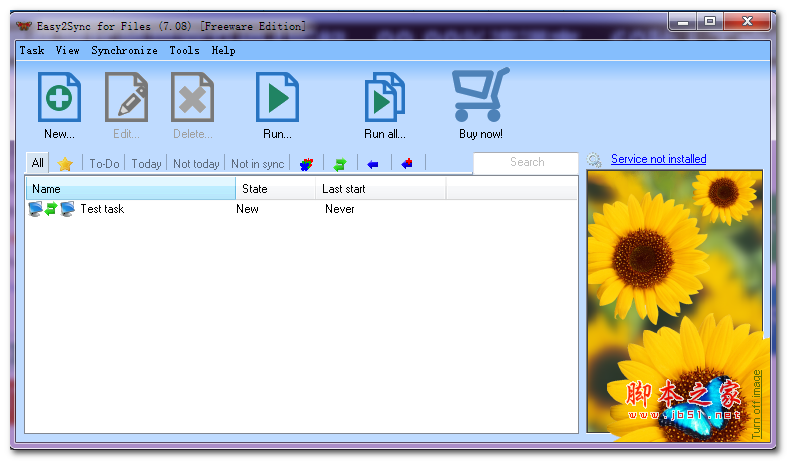Image resolution: width=787 pixels, height=461 pixels.
Task: Select the blue and red arrow filter
Action: 407,164
